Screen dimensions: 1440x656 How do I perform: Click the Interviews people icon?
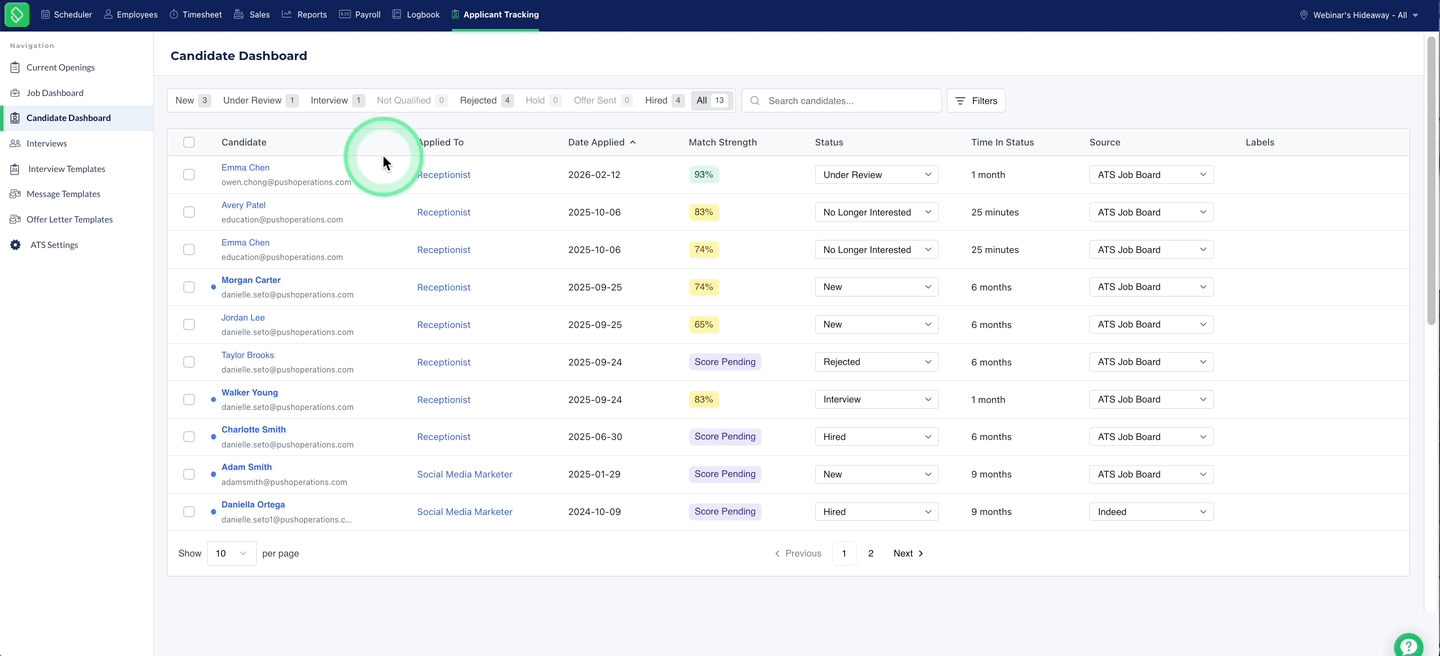pos(15,144)
